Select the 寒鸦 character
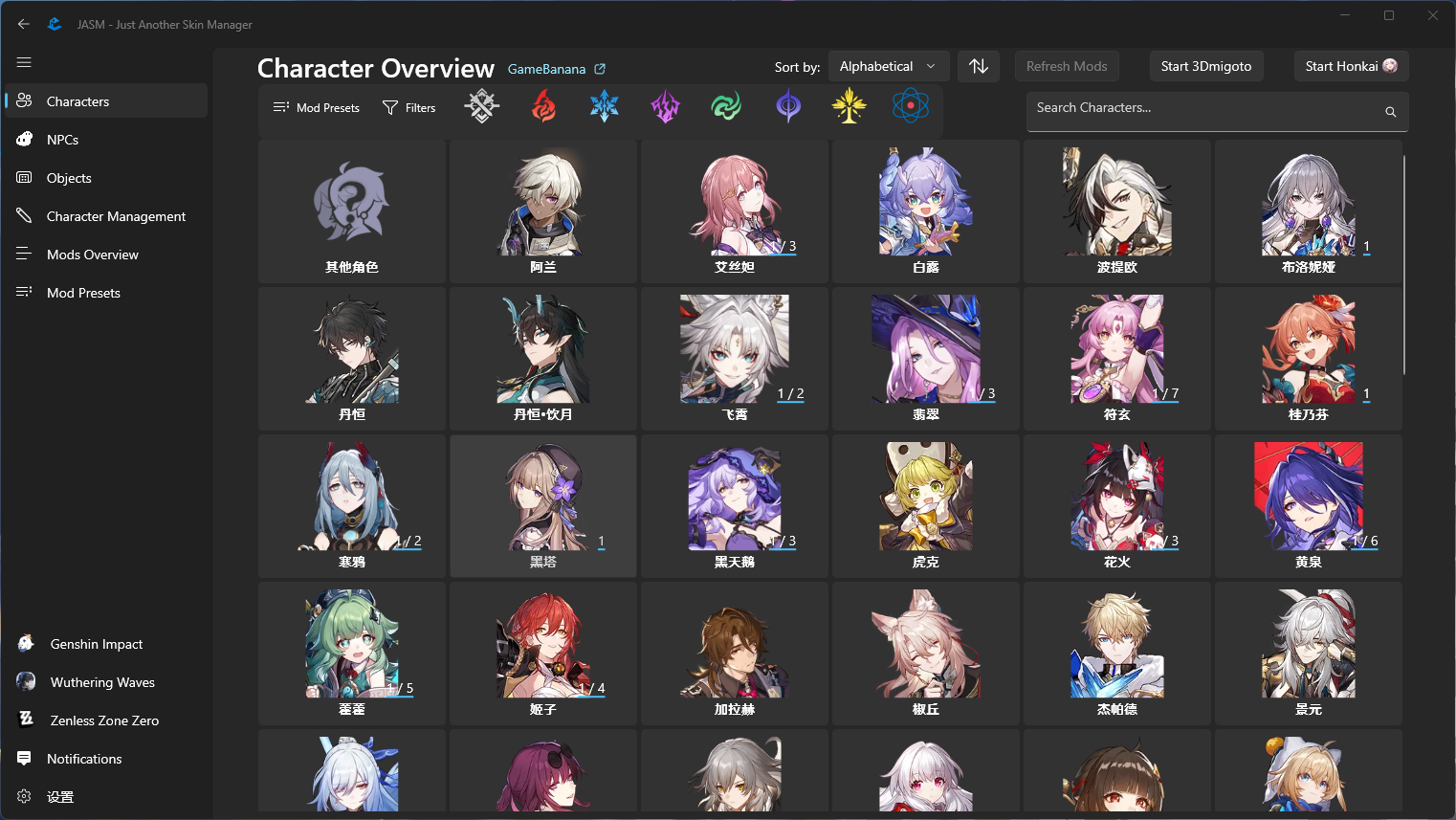 coord(352,506)
